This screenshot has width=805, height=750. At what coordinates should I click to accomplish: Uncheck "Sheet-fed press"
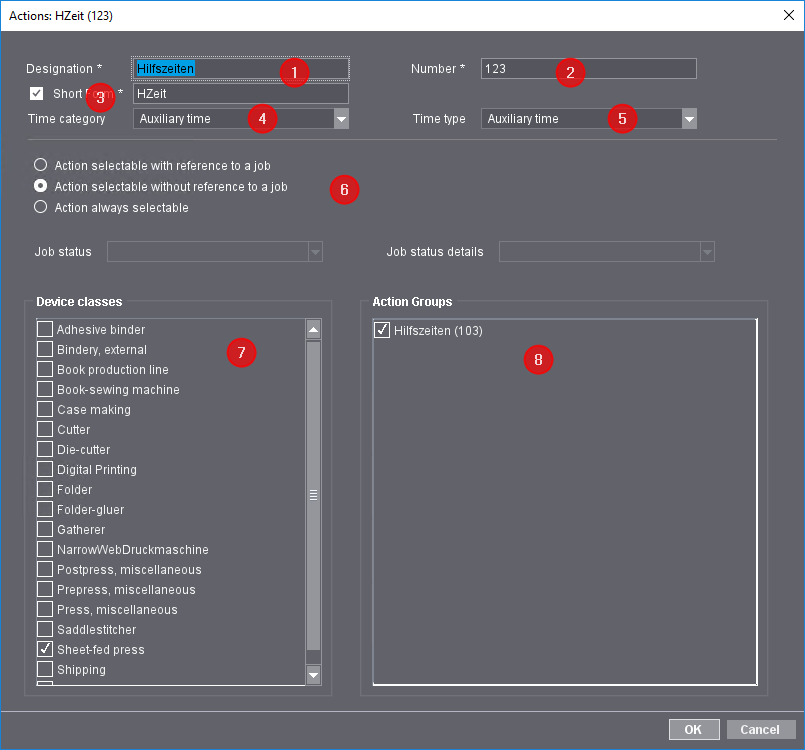click(x=43, y=649)
